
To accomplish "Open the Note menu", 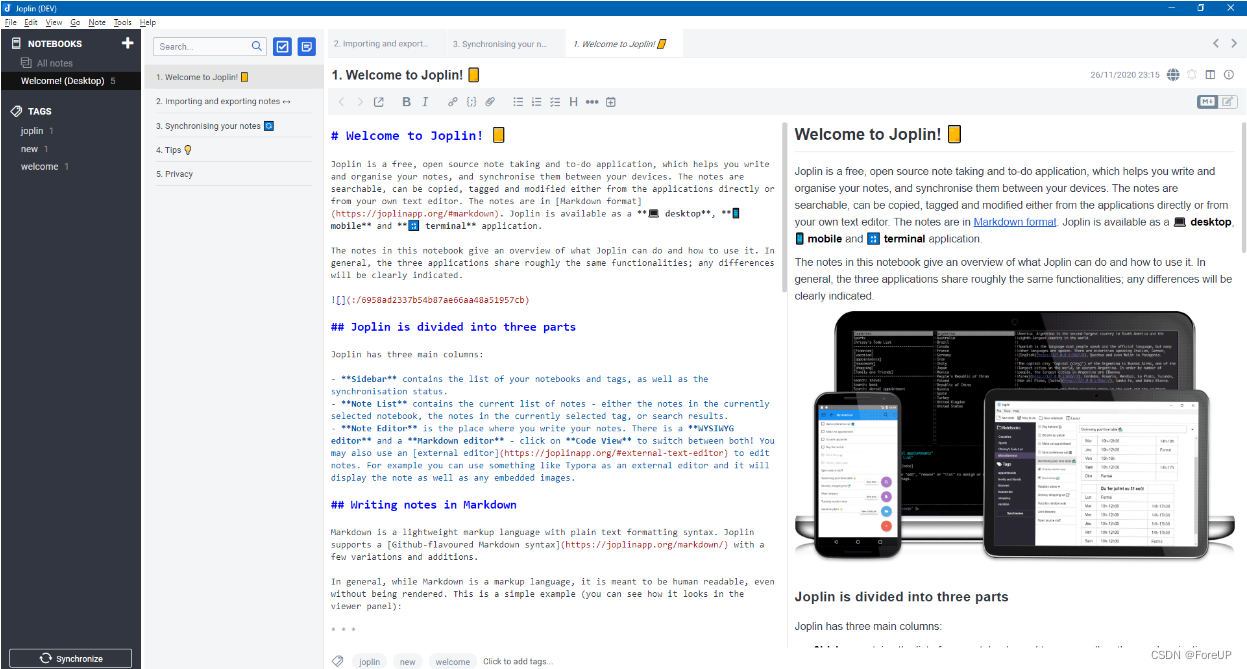I will pos(97,22).
